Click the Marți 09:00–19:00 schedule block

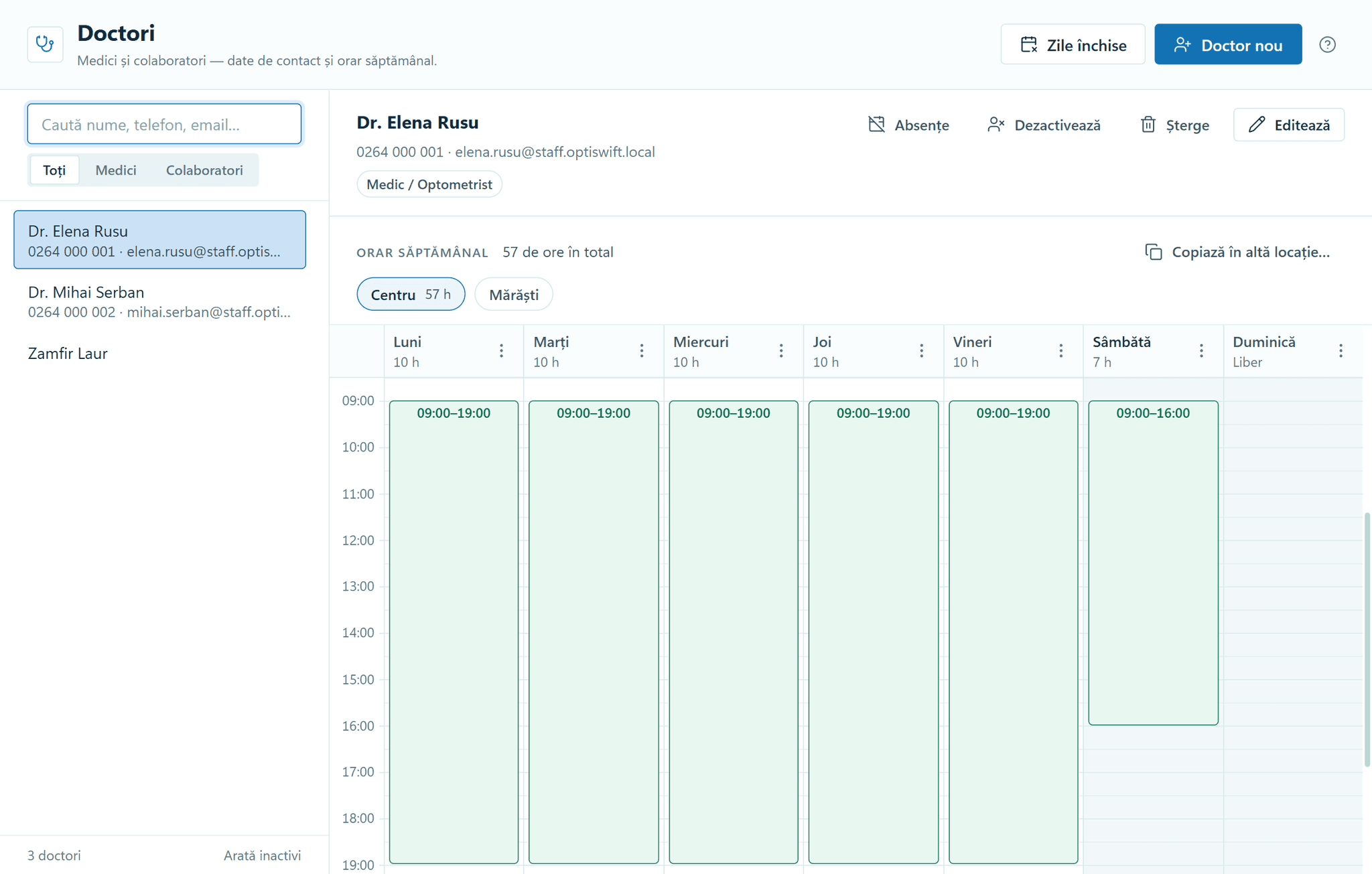[x=594, y=632]
